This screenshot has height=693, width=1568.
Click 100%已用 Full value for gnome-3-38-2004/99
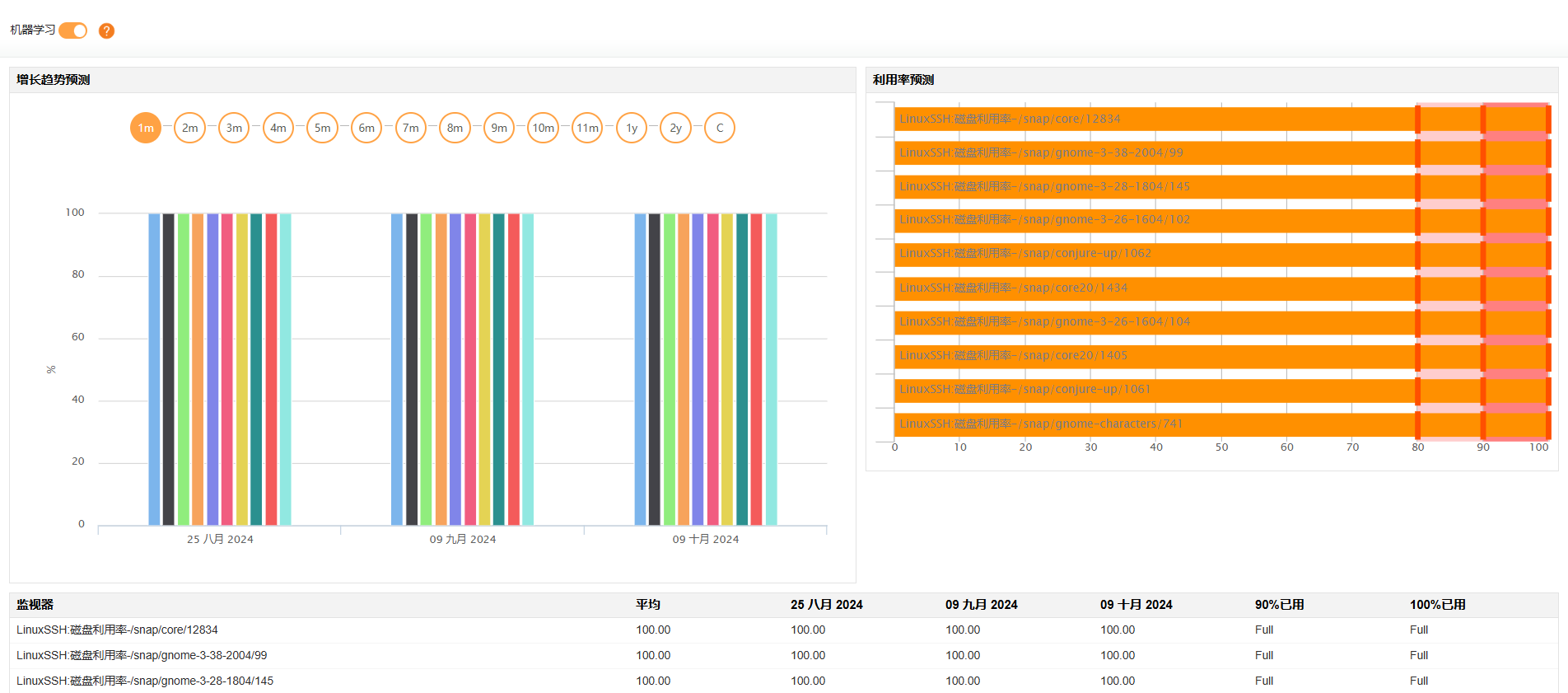click(x=1419, y=655)
